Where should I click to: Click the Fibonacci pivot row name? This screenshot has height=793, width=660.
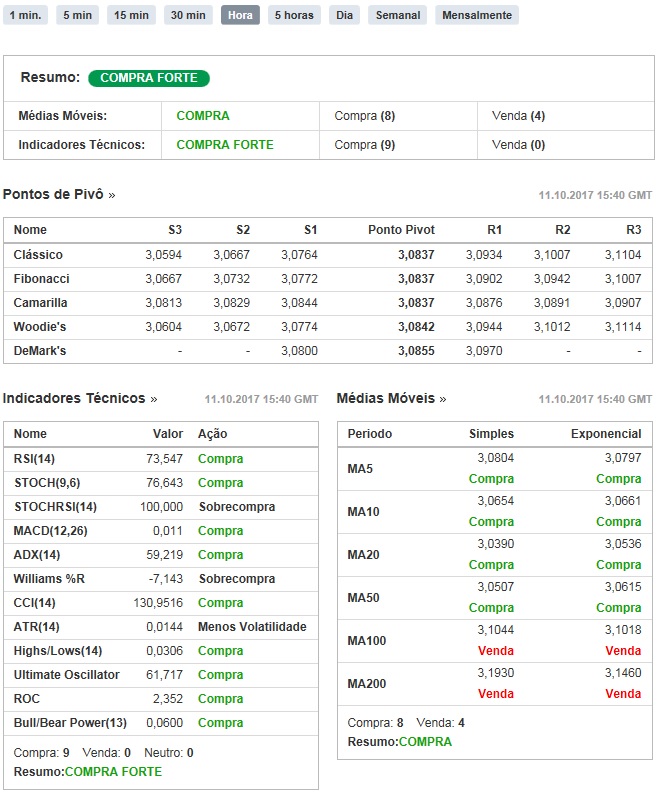[x=41, y=279]
